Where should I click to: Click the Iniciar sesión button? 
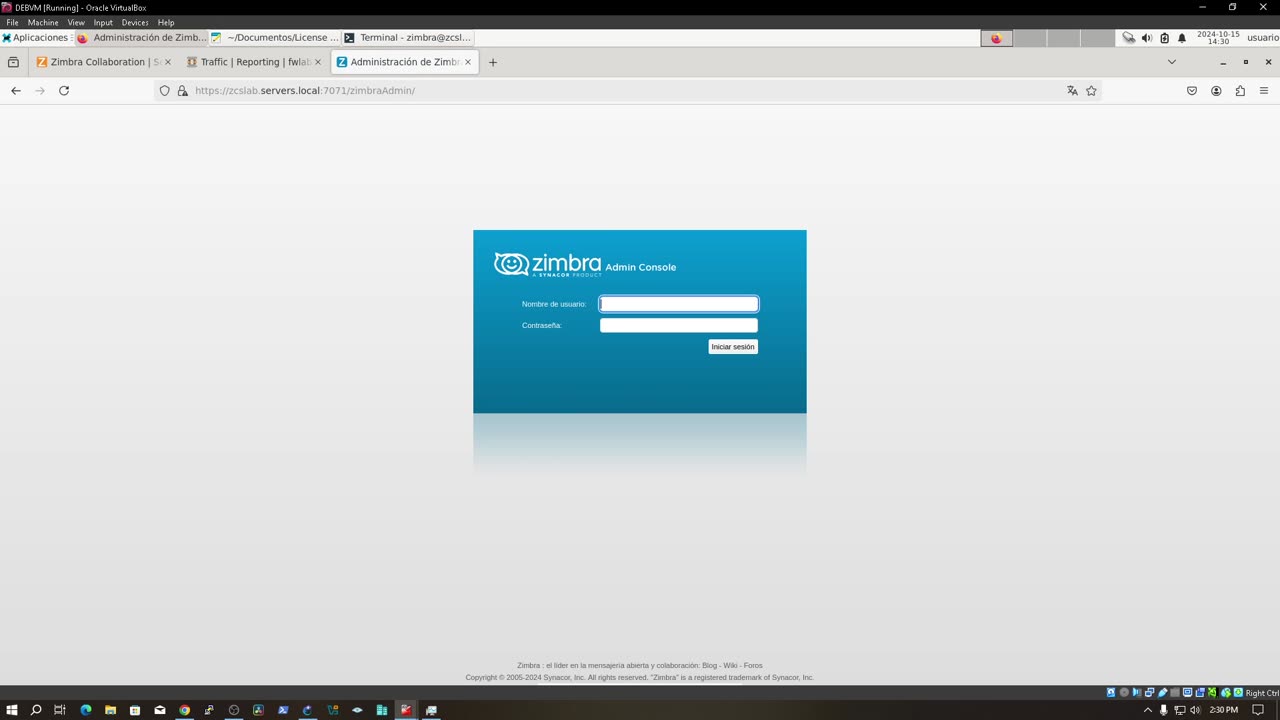[733, 347]
